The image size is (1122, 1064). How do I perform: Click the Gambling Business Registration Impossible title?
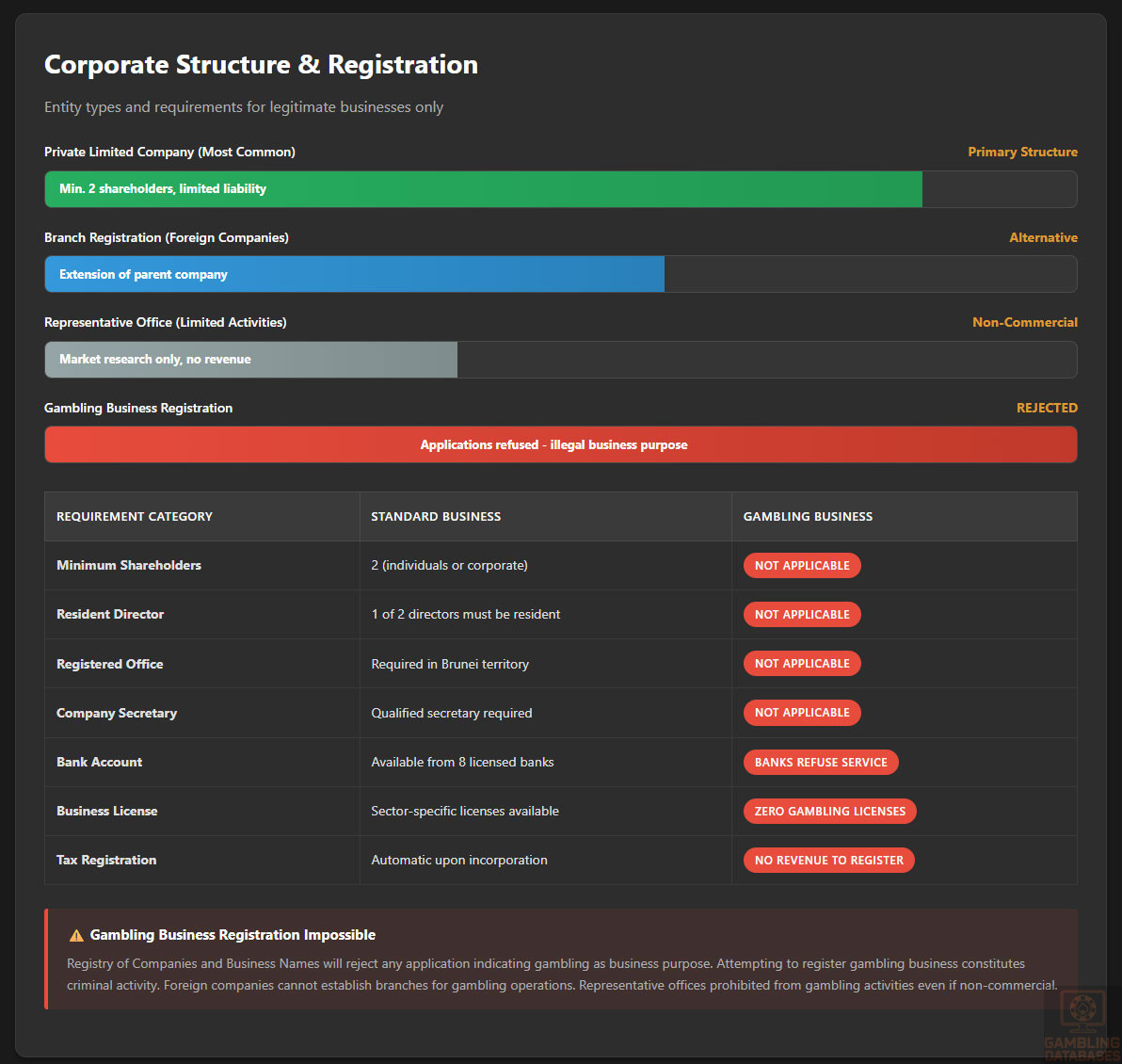[x=232, y=935]
